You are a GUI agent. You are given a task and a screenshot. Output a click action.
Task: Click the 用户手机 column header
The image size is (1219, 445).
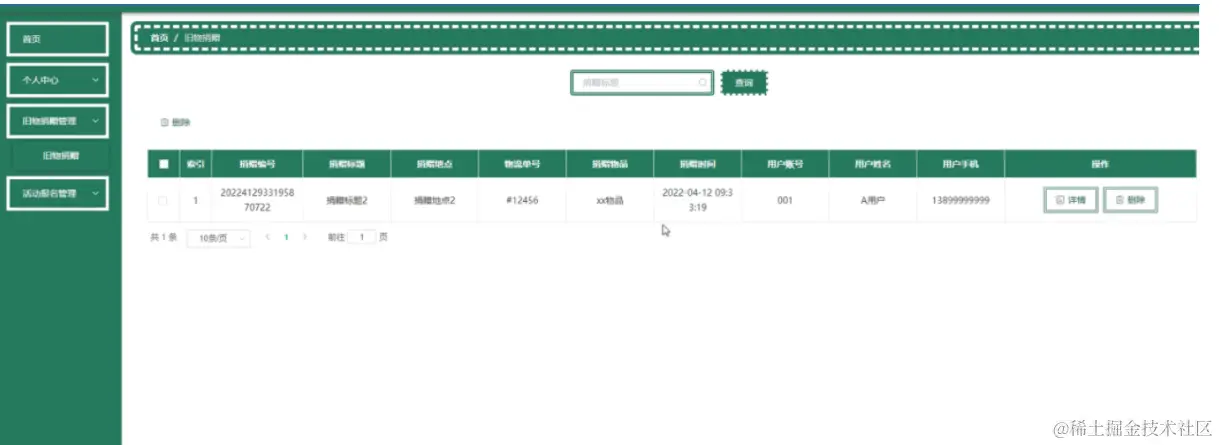click(960, 164)
